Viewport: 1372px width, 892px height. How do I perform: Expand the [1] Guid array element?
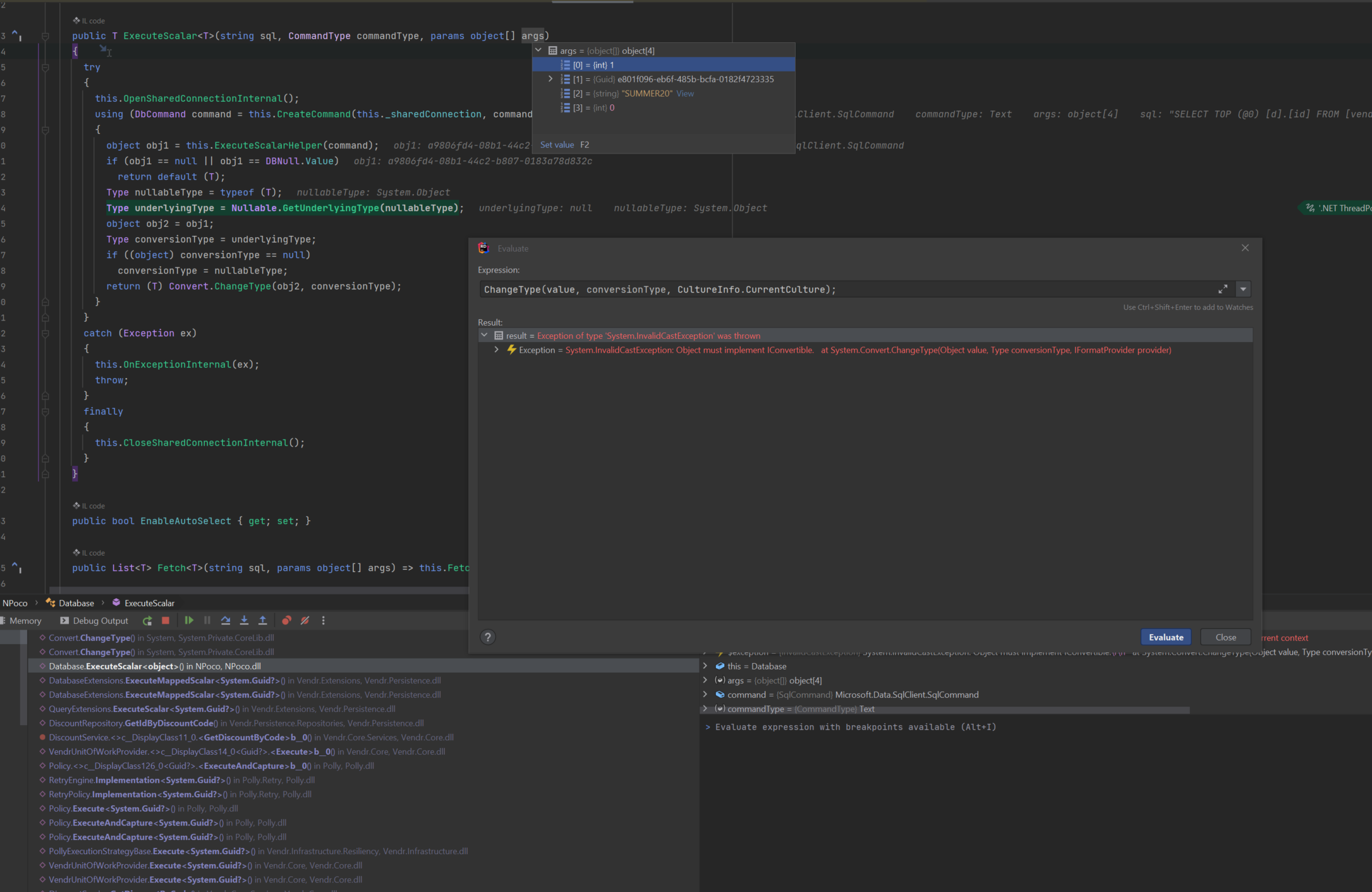click(550, 79)
